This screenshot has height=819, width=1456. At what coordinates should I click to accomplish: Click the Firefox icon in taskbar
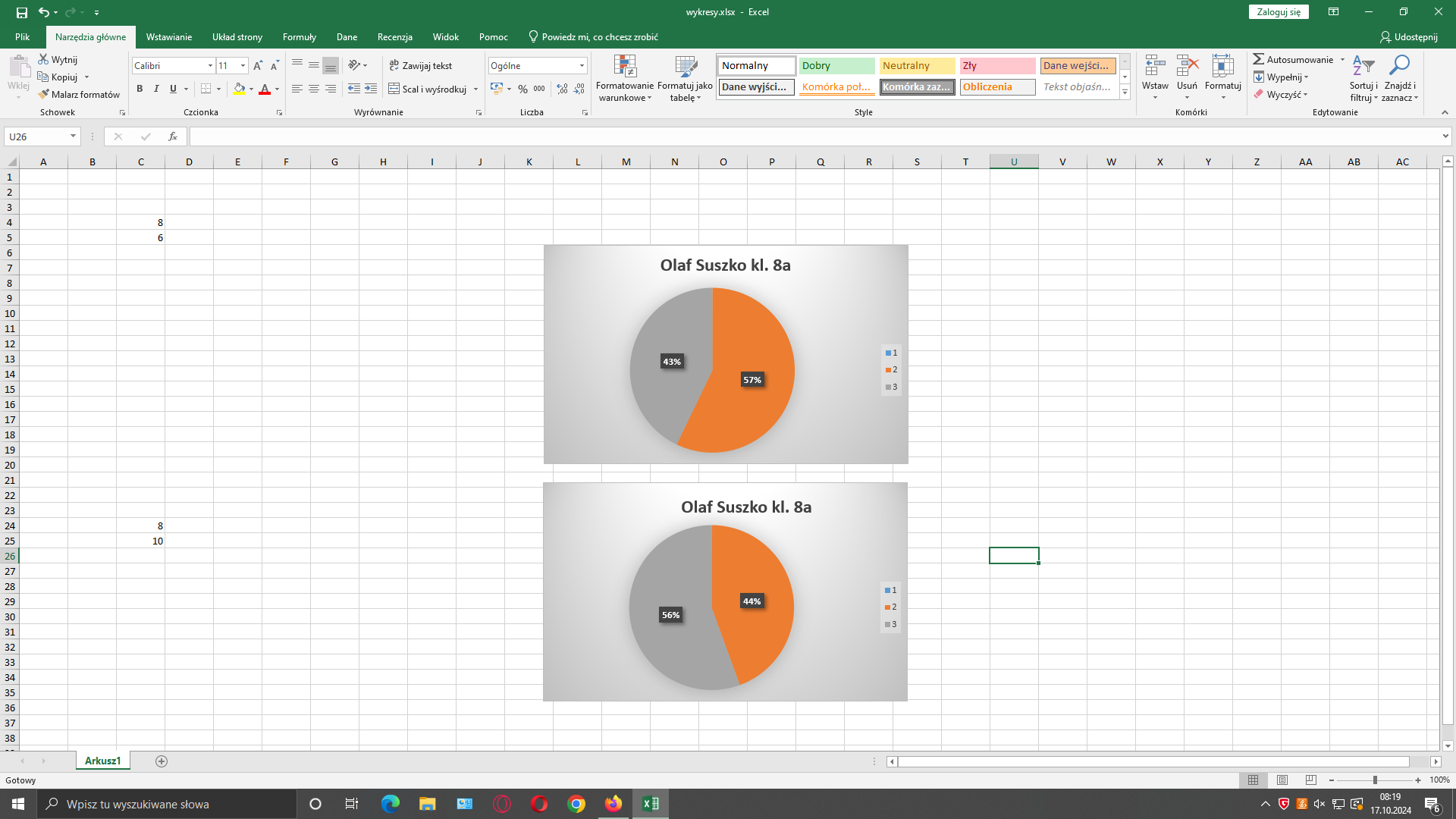tap(613, 804)
